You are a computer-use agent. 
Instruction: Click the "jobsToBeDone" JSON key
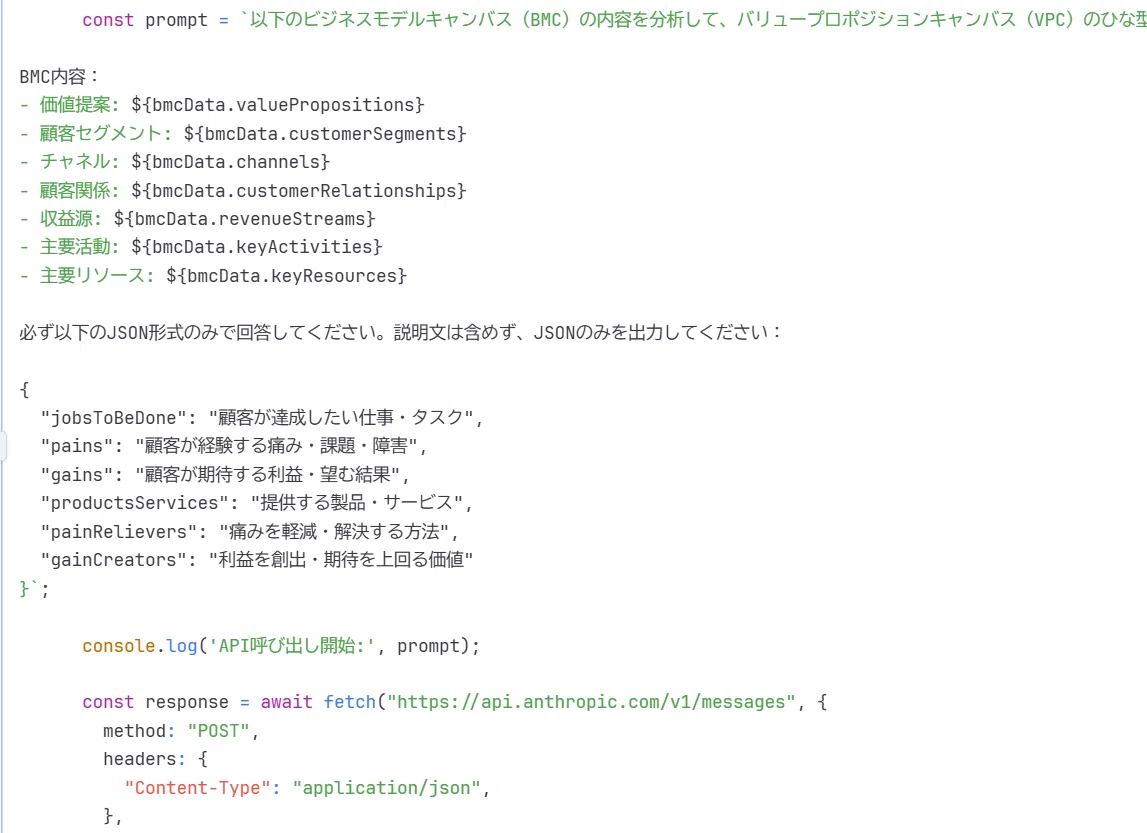pos(113,418)
